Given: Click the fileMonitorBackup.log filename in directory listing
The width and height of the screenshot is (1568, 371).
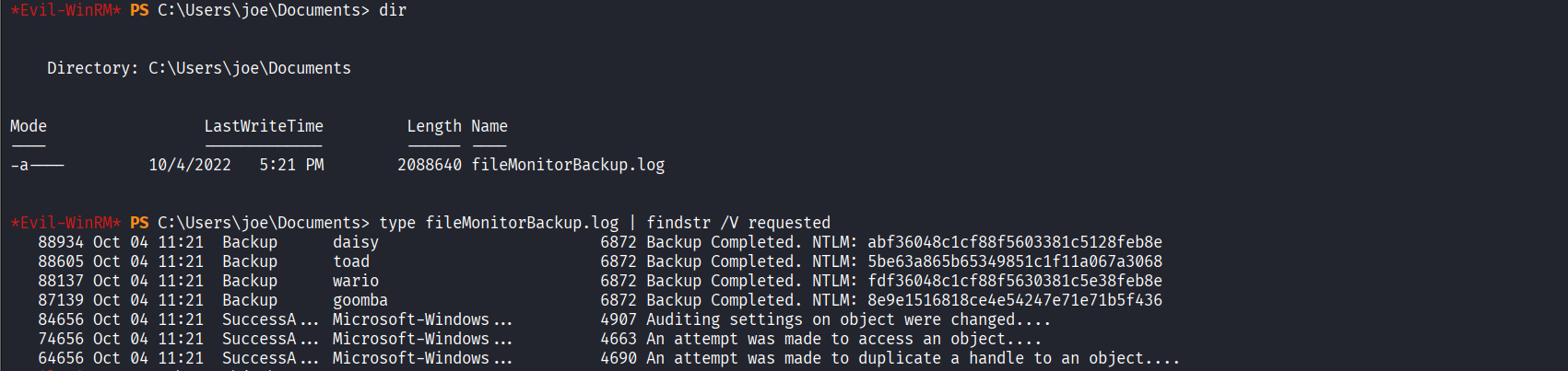Looking at the screenshot, I should coord(568,165).
